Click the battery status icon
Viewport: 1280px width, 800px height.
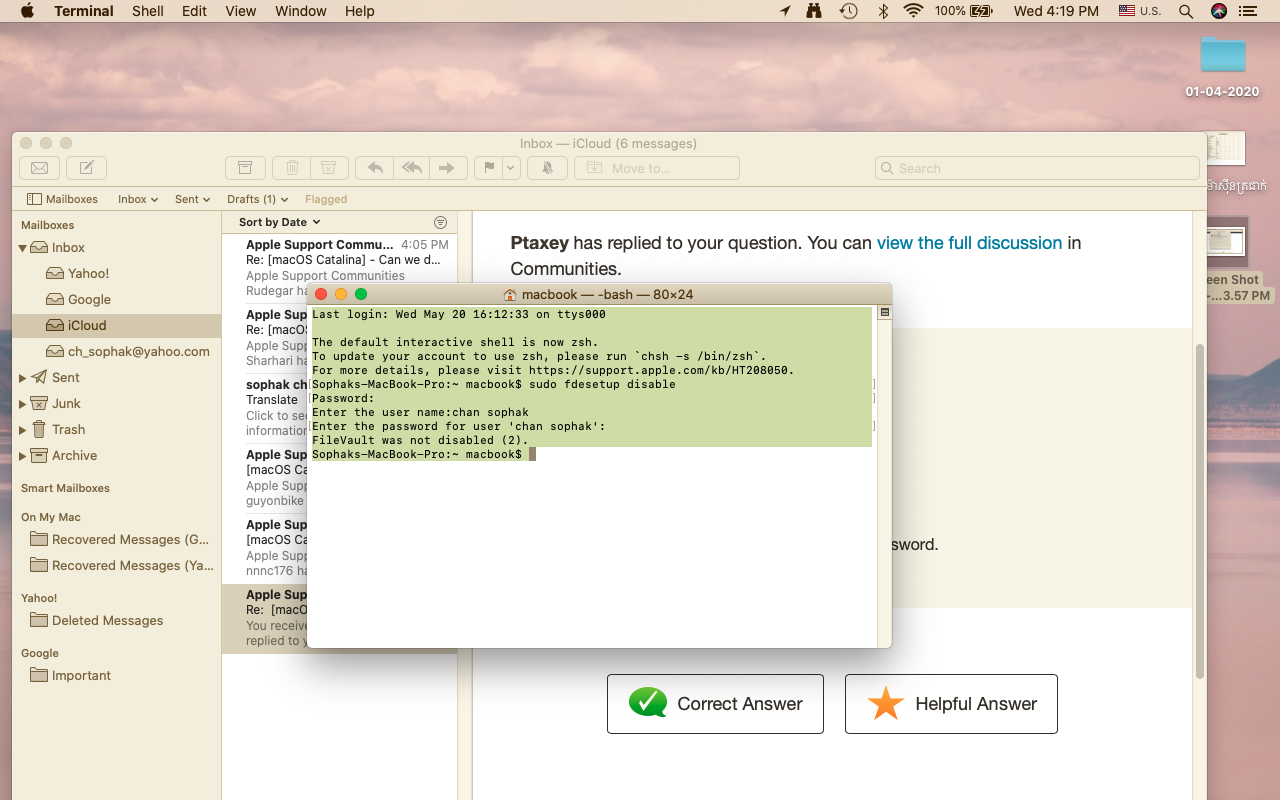coord(979,11)
